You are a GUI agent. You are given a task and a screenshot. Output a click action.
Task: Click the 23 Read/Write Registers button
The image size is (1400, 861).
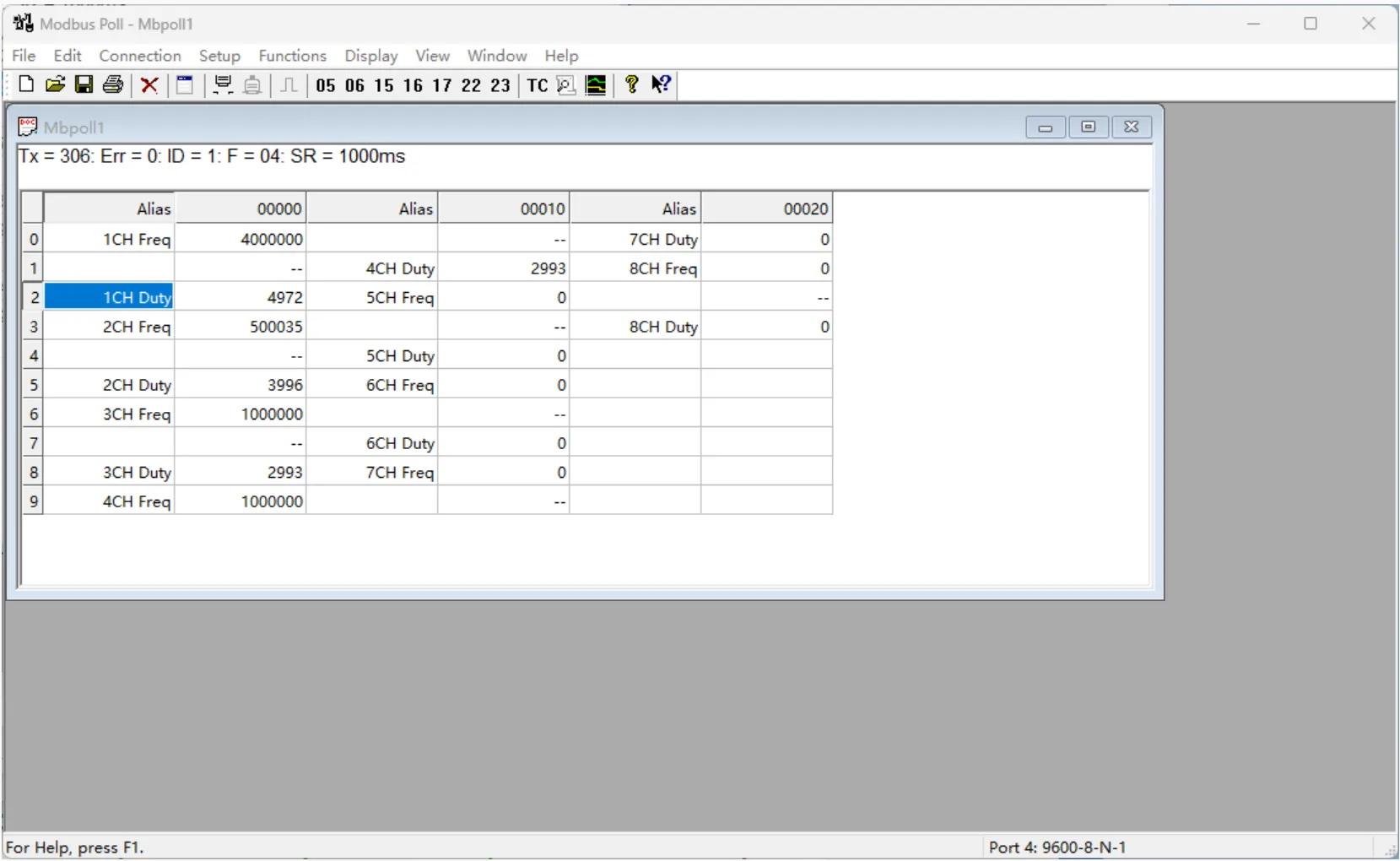click(x=500, y=85)
